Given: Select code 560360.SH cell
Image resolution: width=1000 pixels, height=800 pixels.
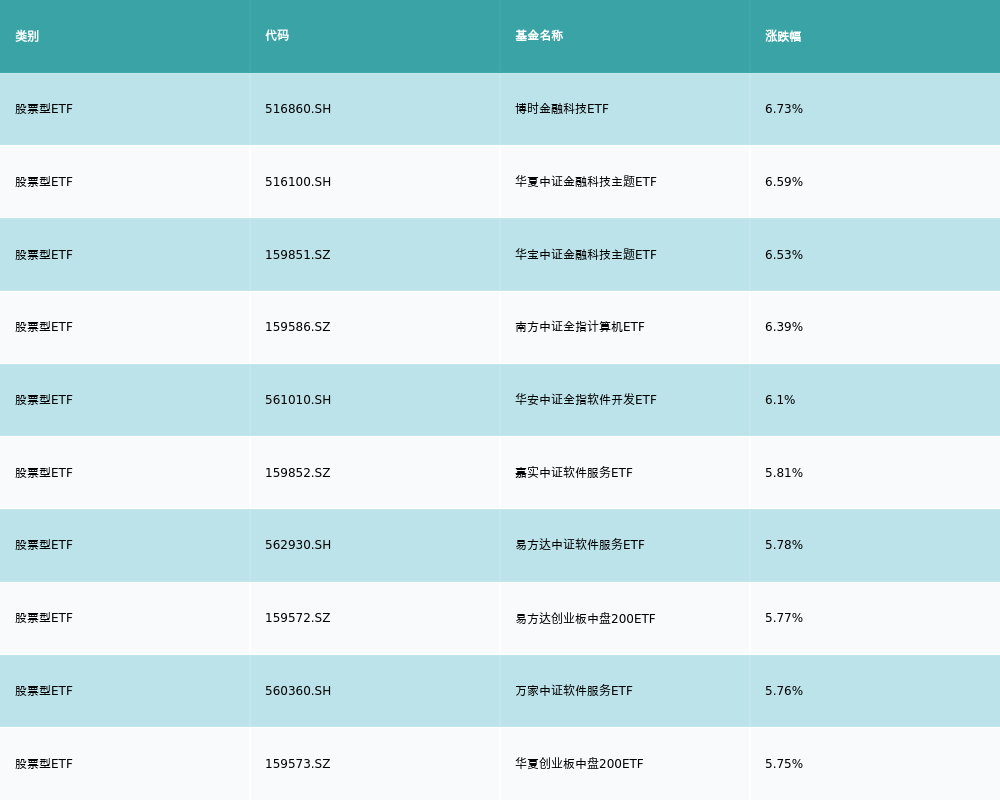Looking at the screenshot, I should (x=298, y=691).
